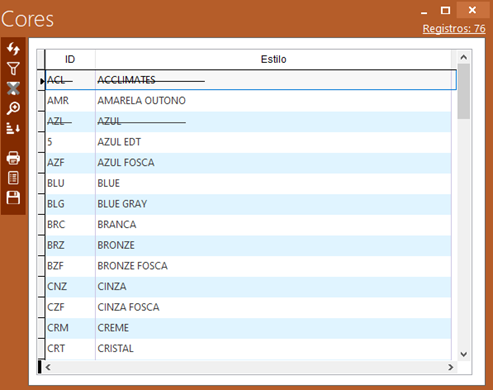The image size is (493, 390).
Task: Open the report sheet icon
Action: (13, 178)
